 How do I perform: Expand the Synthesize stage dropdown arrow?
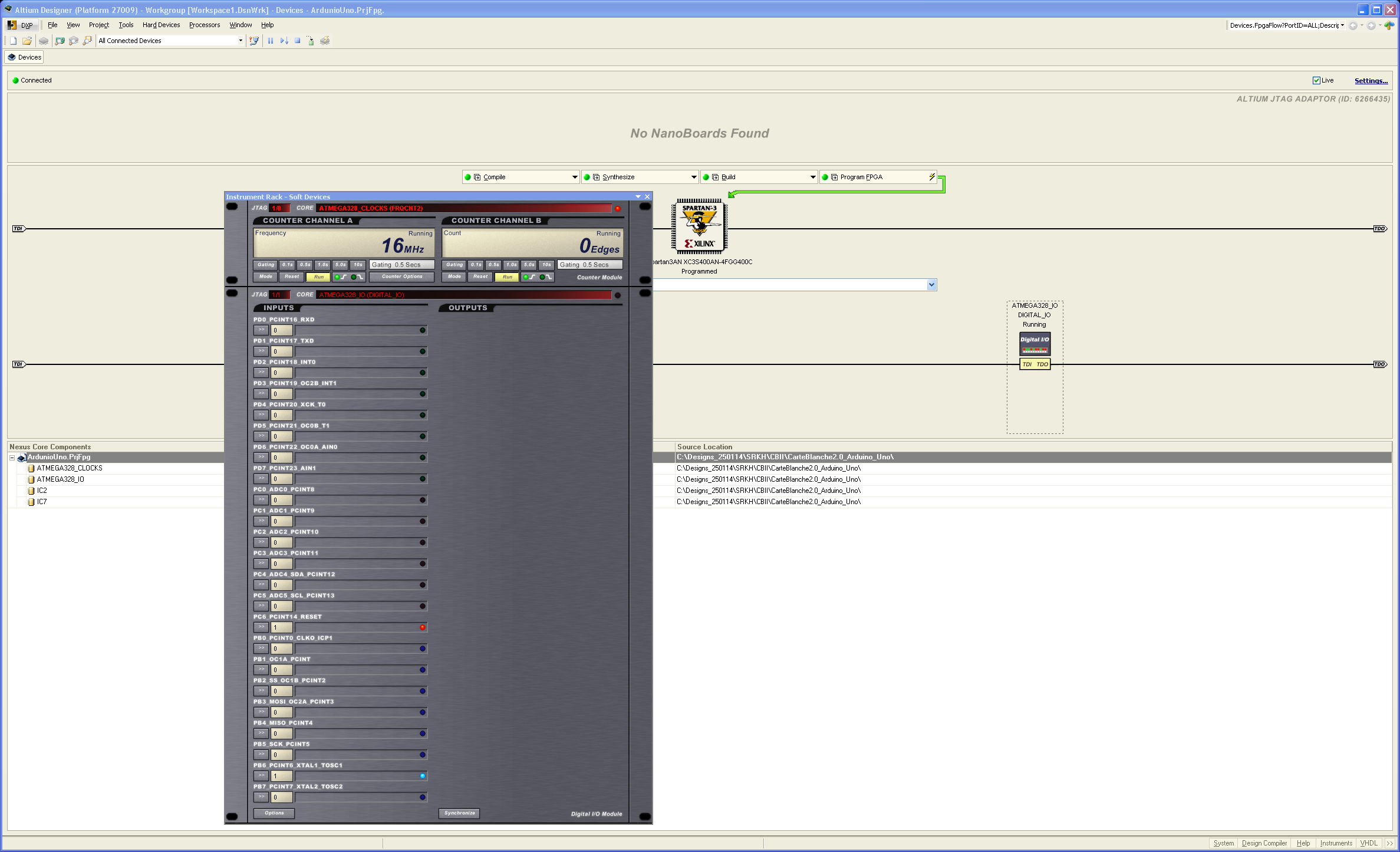pos(694,177)
